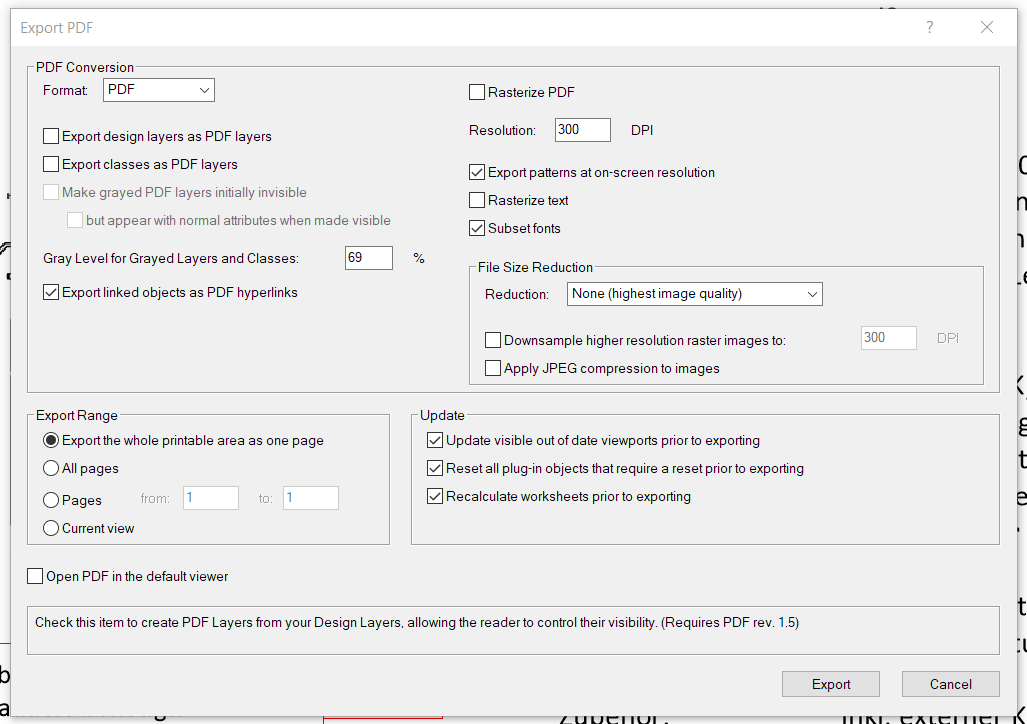Disable Subset fonts
This screenshot has height=724, width=1027.
[x=477, y=227]
